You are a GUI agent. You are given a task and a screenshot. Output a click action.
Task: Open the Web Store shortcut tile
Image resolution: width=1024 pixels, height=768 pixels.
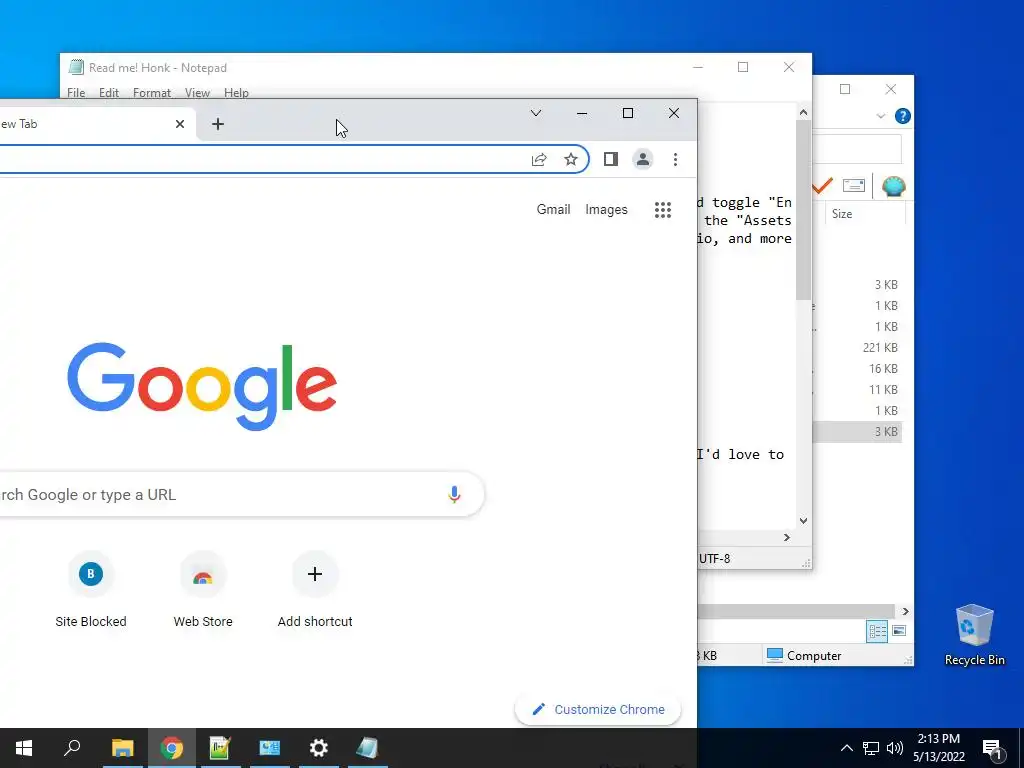(x=202, y=590)
